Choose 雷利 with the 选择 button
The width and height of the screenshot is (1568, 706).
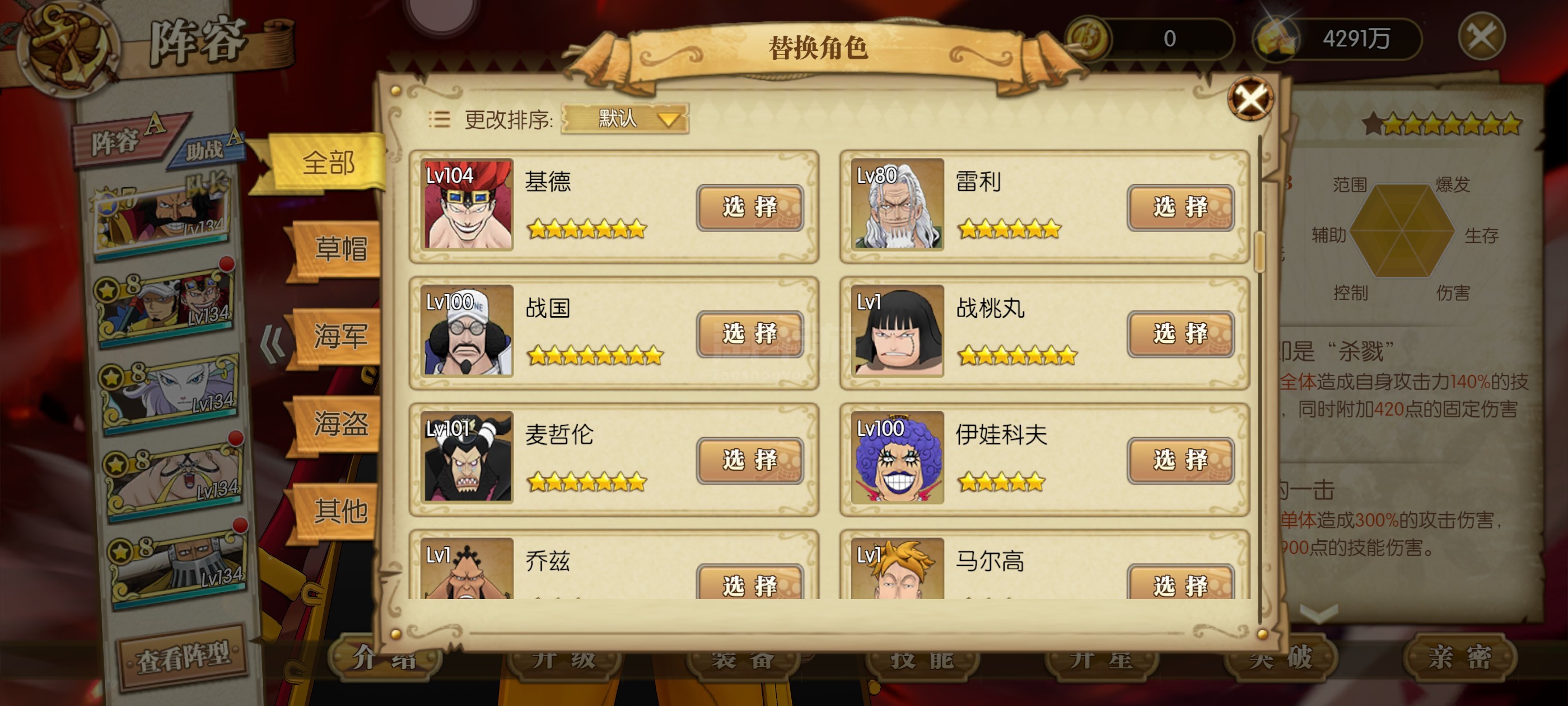[1180, 208]
